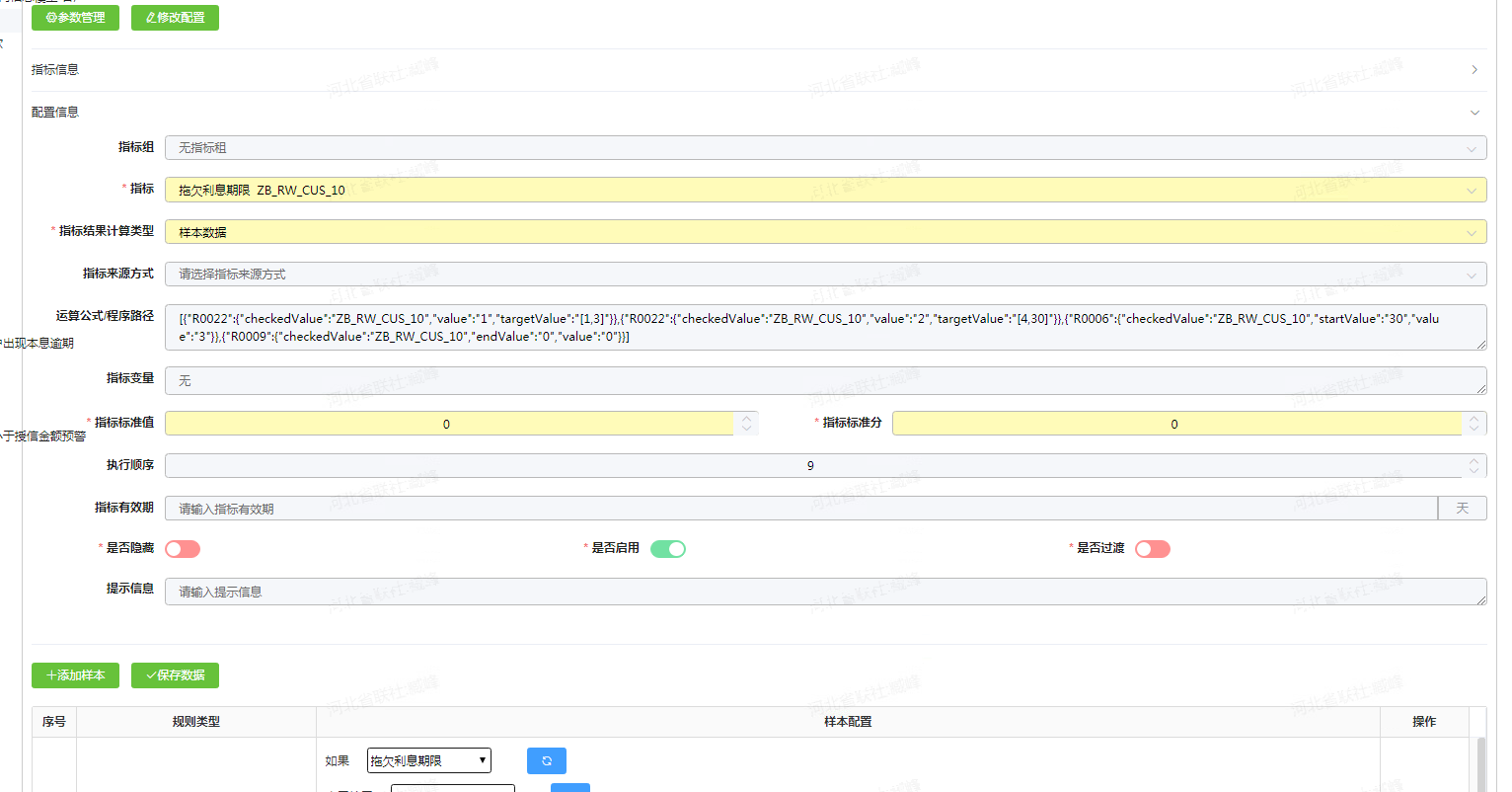Toggle the 是否隐藏 switch
The width and height of the screenshot is (1512, 792).
tap(183, 549)
